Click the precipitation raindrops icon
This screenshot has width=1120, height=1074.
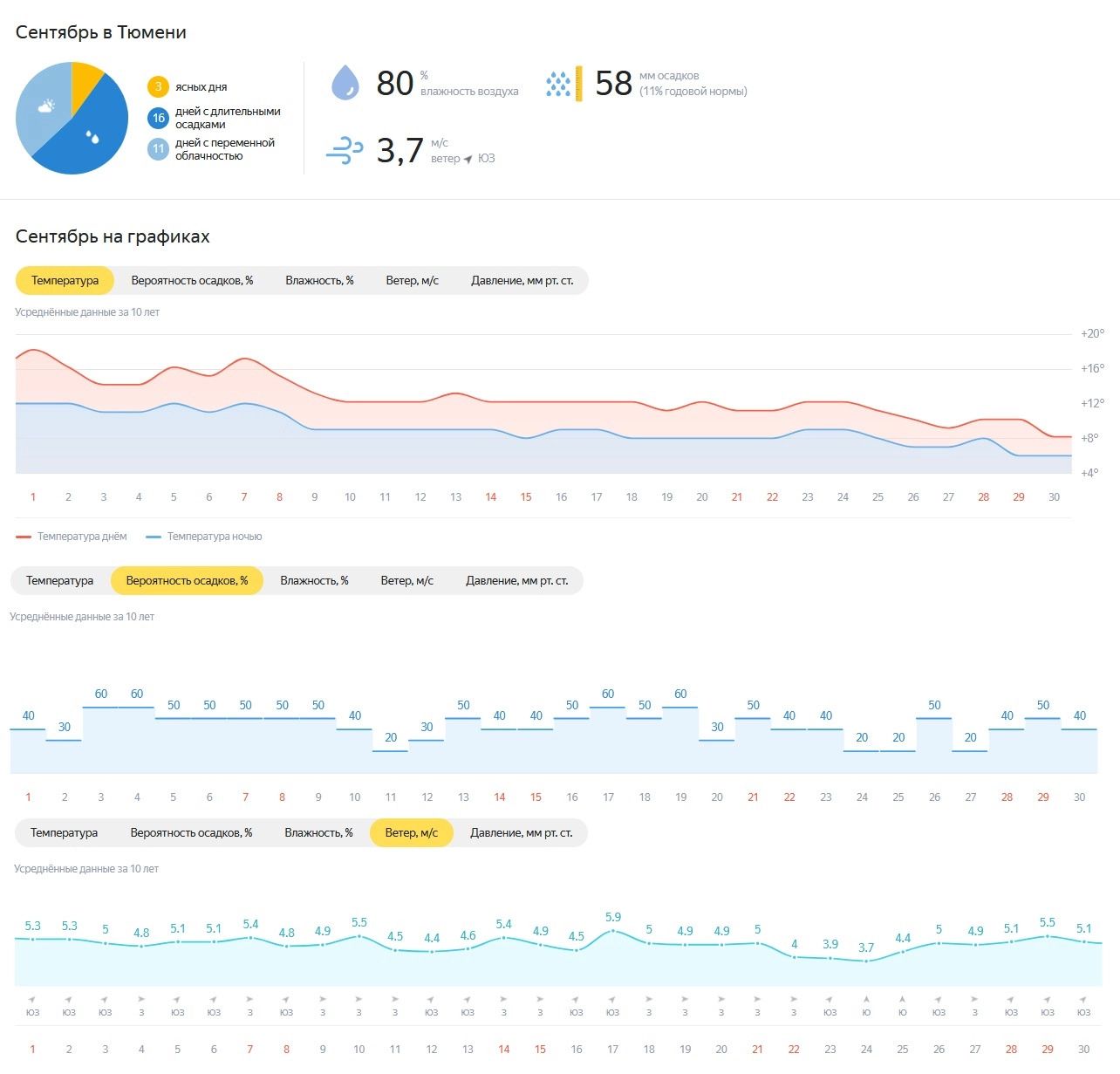[558, 84]
